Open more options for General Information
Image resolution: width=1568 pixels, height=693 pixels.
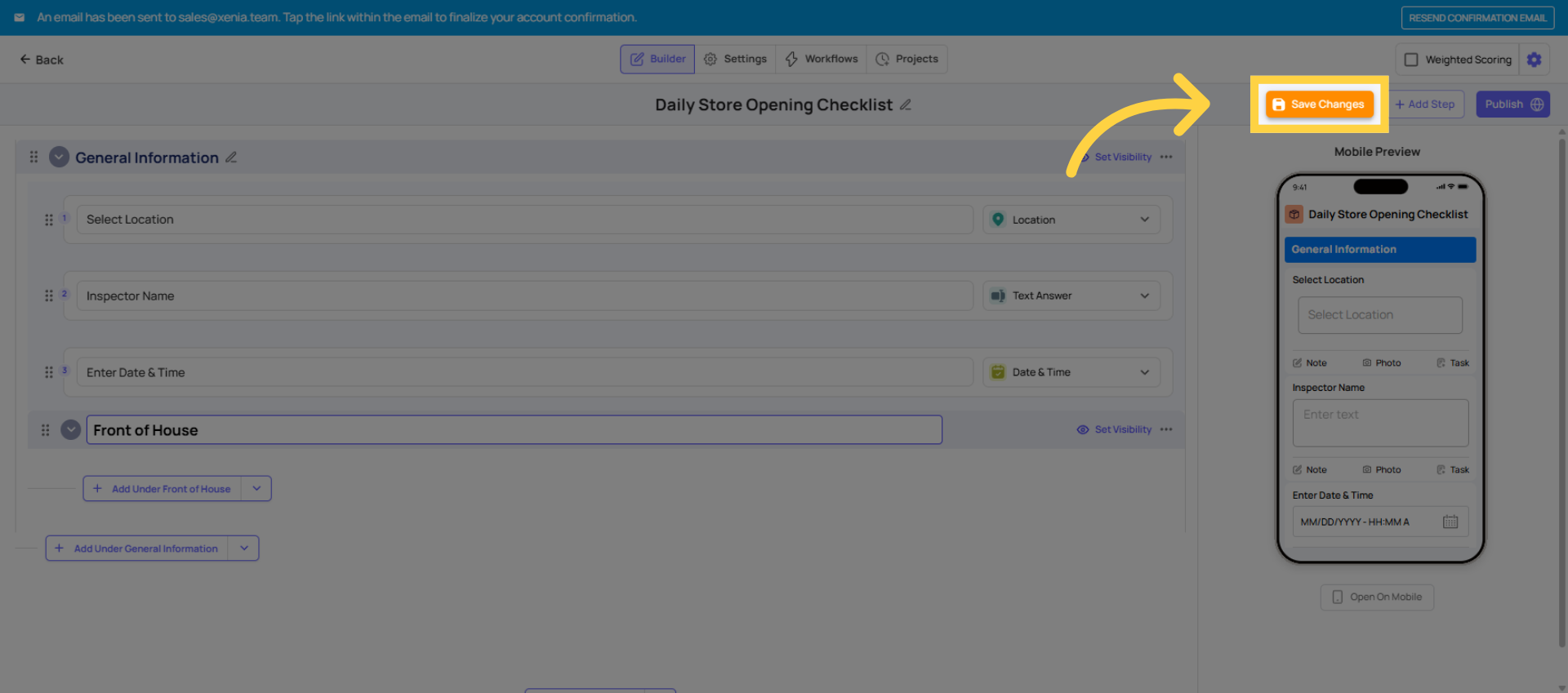[x=1166, y=157]
